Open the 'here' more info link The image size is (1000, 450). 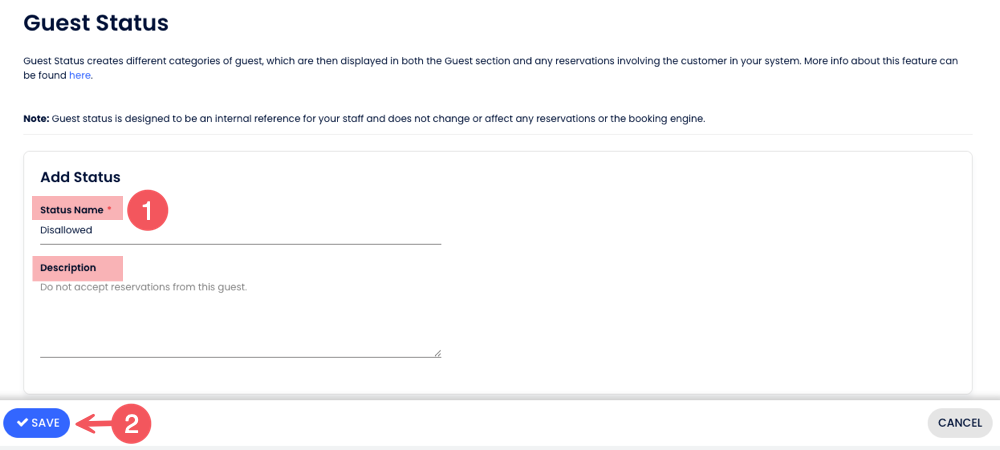(x=80, y=75)
